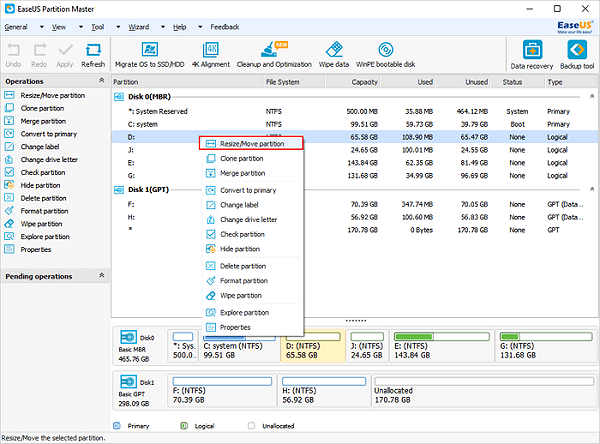This screenshot has height=444, width=600.
Task: Choose Change drive letter from context menu
Action: click(x=251, y=220)
